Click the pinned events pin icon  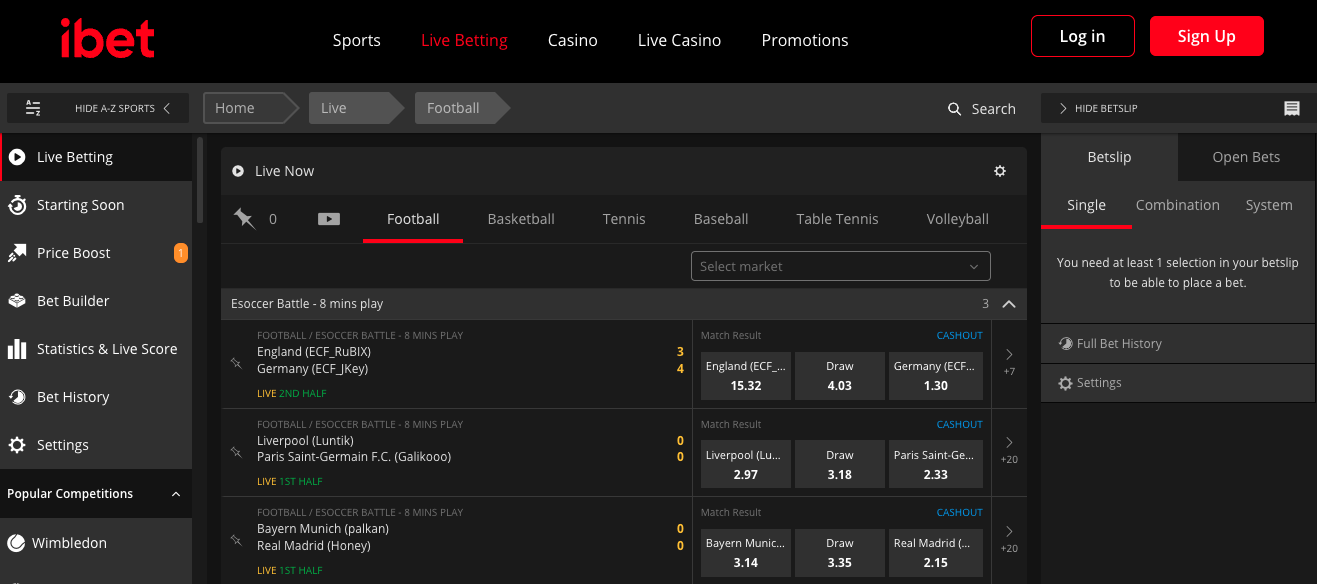tap(244, 218)
